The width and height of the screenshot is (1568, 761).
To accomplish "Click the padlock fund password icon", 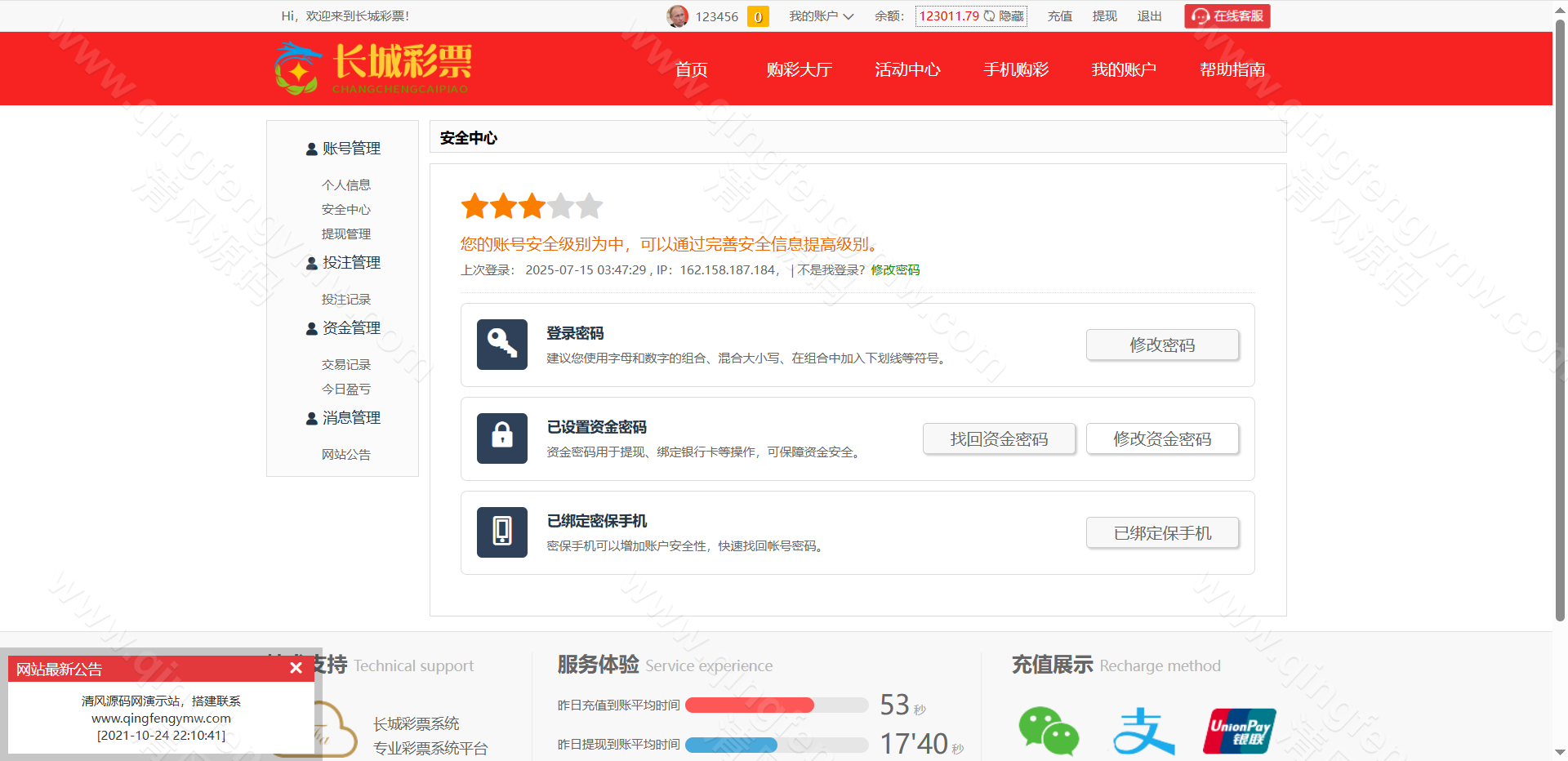I will click(501, 438).
